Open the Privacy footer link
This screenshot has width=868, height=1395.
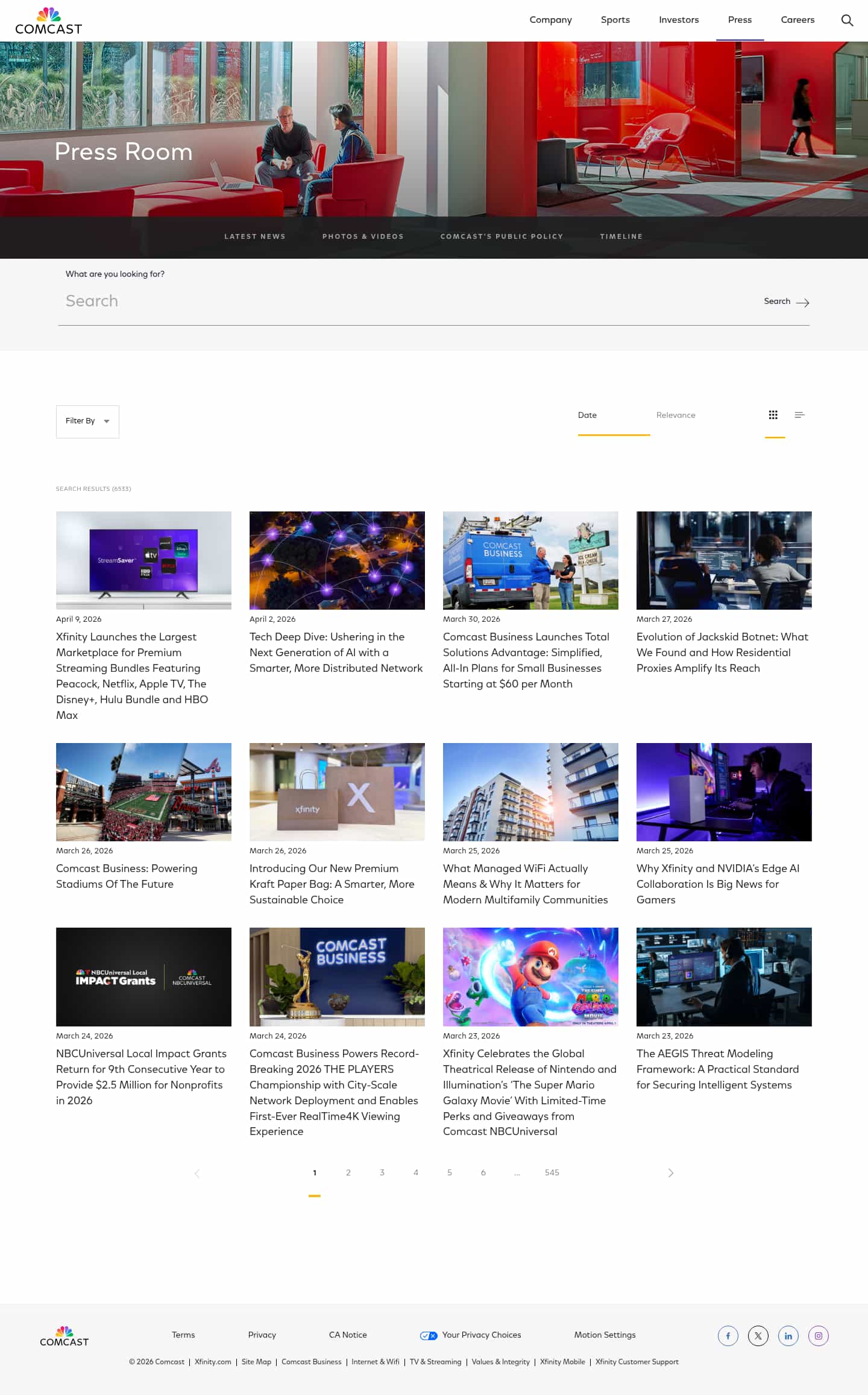pyautogui.click(x=262, y=1335)
